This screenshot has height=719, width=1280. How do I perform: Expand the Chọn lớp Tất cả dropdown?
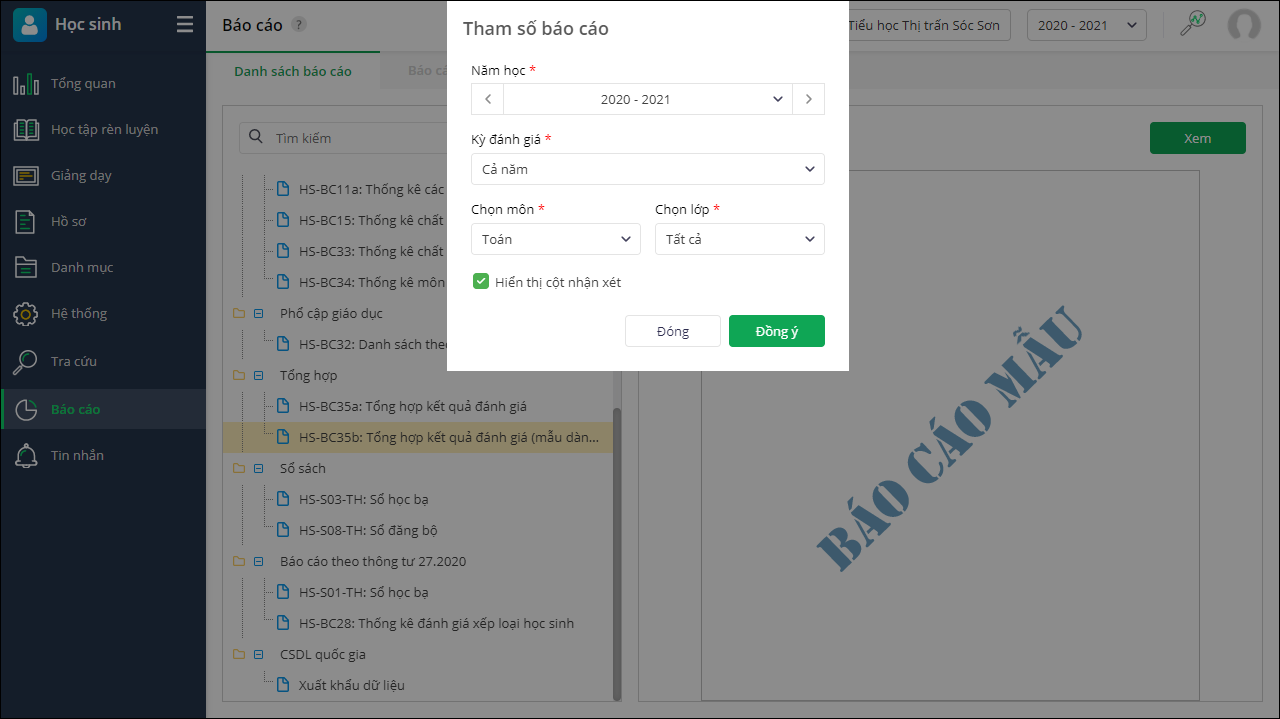click(740, 239)
